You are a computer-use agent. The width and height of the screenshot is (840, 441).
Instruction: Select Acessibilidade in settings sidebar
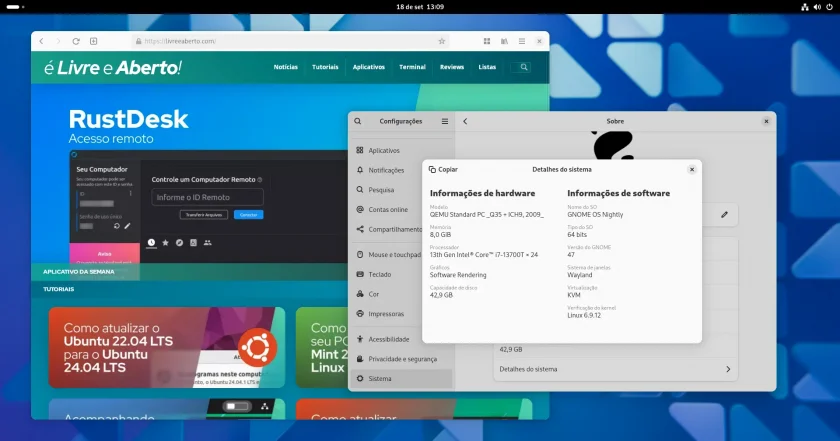[400, 339]
